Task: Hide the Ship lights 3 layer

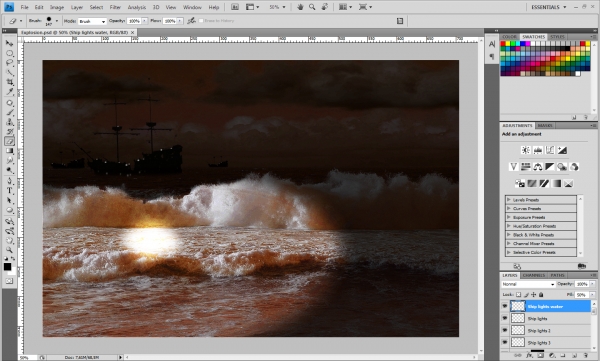Action: pos(504,342)
